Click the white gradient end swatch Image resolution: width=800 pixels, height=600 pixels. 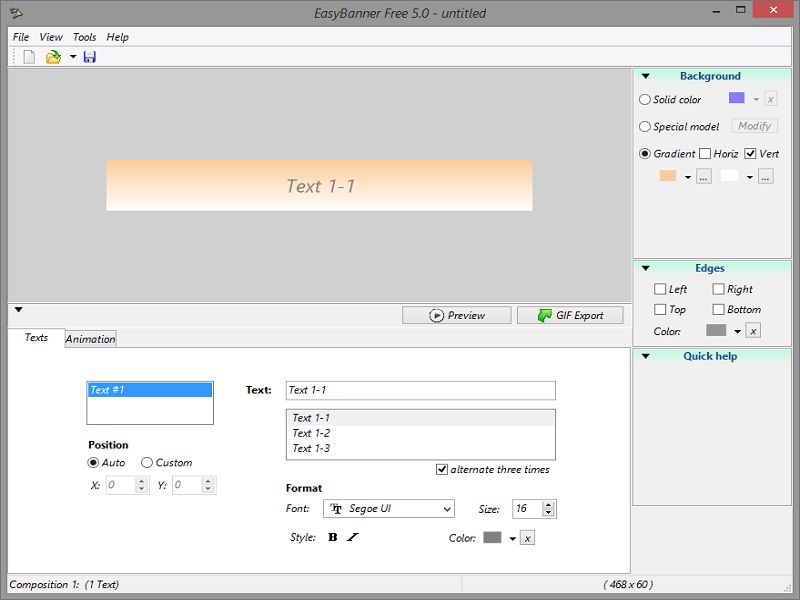729,176
